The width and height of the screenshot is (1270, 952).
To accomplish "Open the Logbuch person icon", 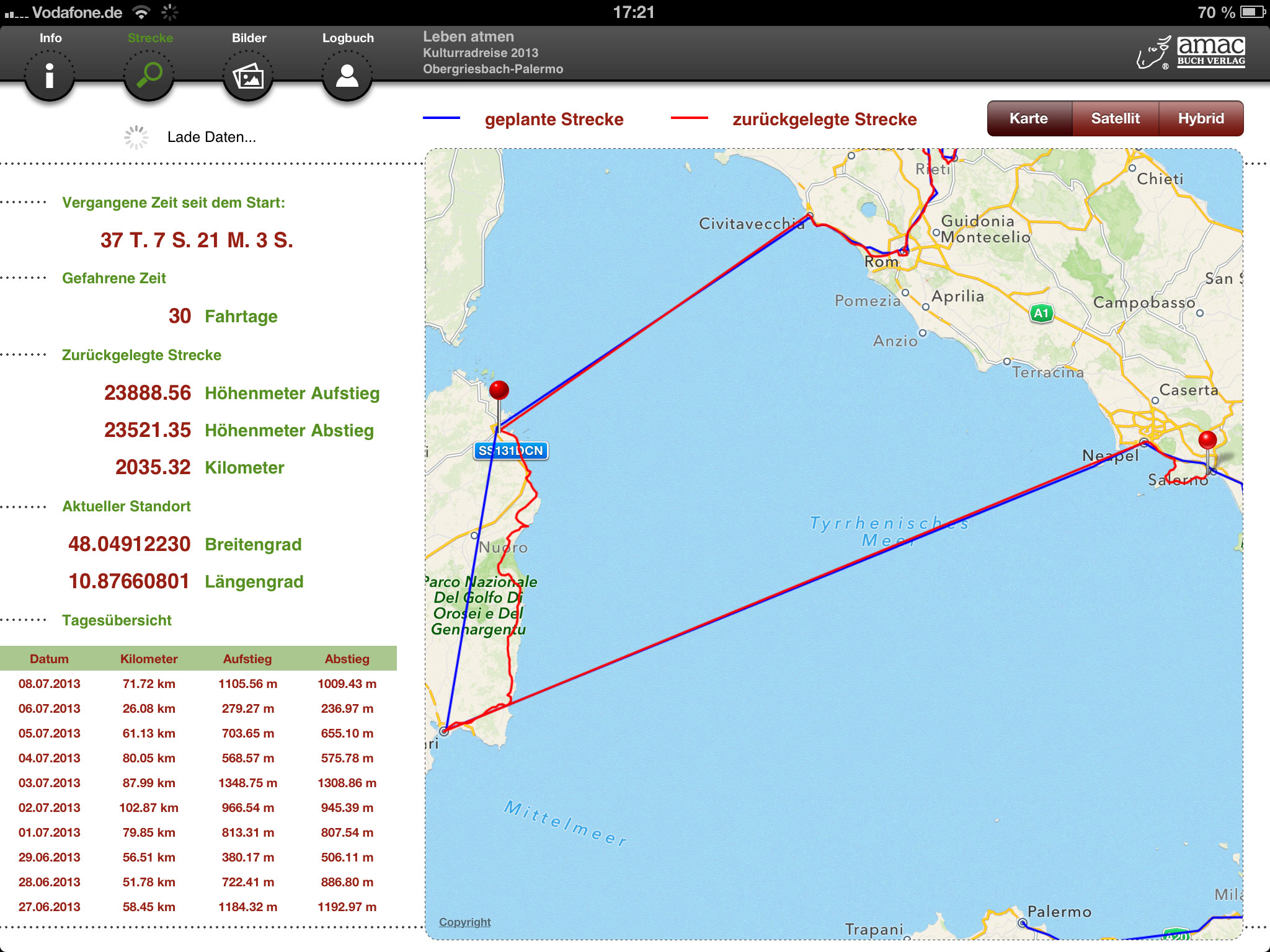I will 347,77.
